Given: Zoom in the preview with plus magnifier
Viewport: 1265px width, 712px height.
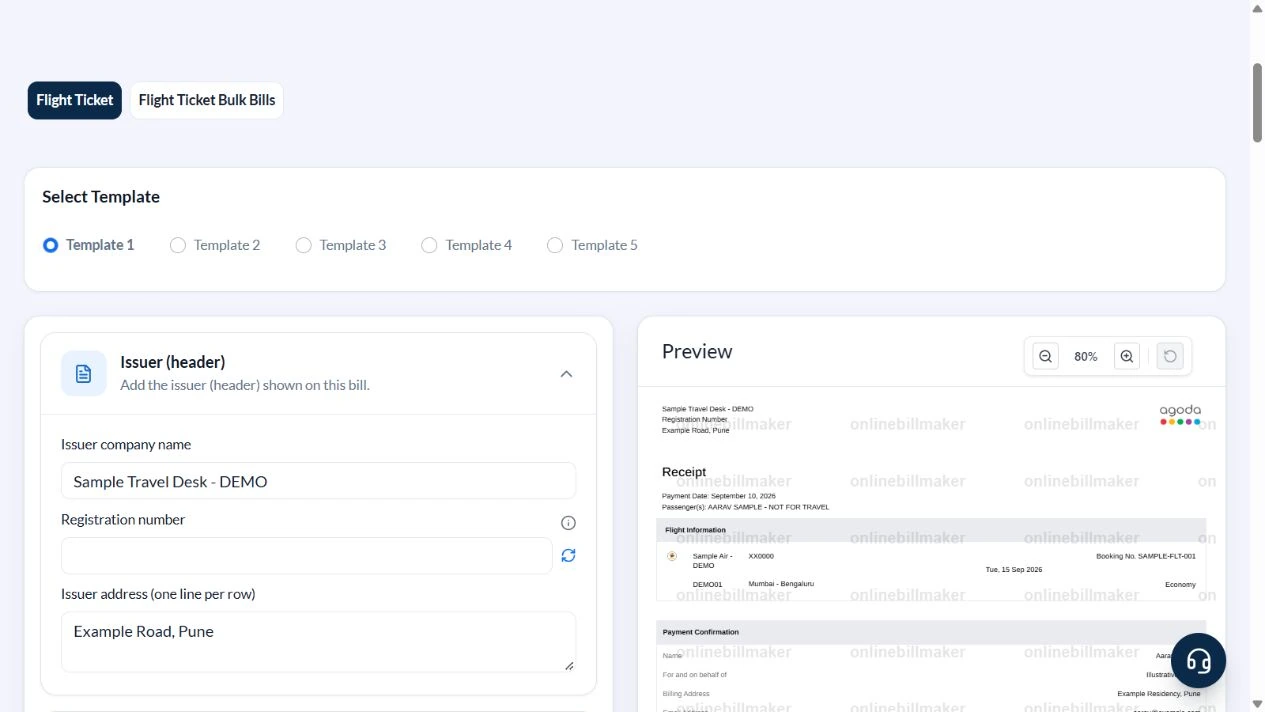Looking at the screenshot, I should [x=1127, y=356].
